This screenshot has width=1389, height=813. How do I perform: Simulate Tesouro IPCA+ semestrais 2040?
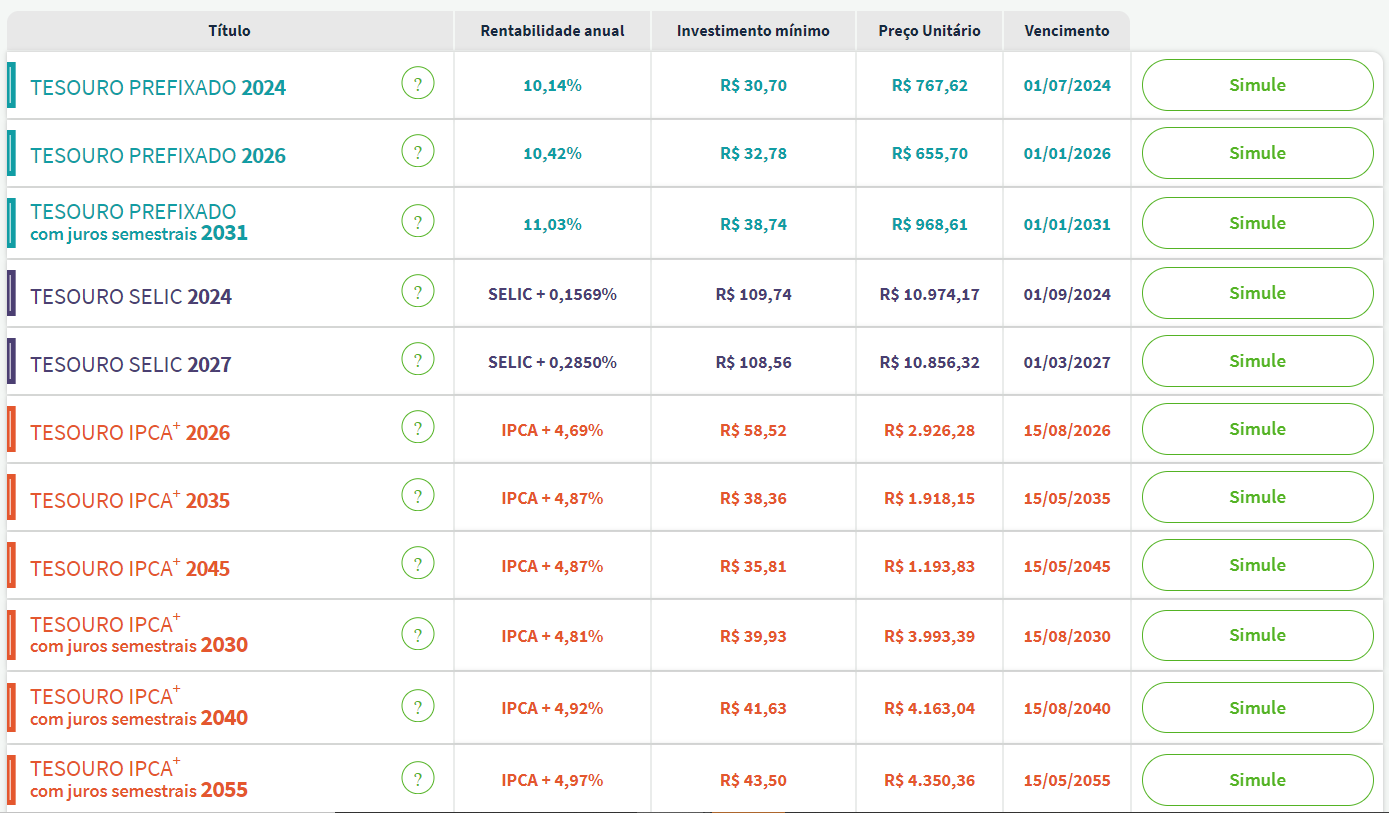pyautogui.click(x=1257, y=708)
